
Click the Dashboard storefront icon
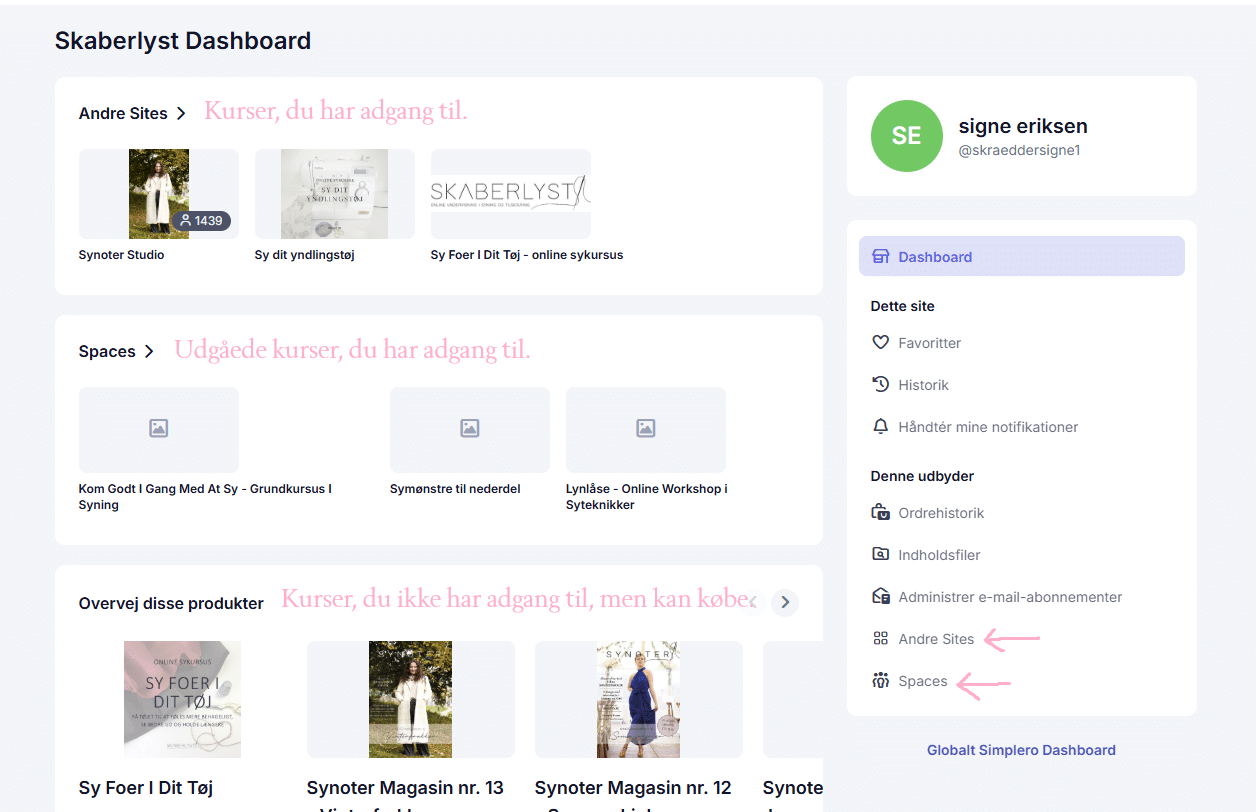(881, 257)
